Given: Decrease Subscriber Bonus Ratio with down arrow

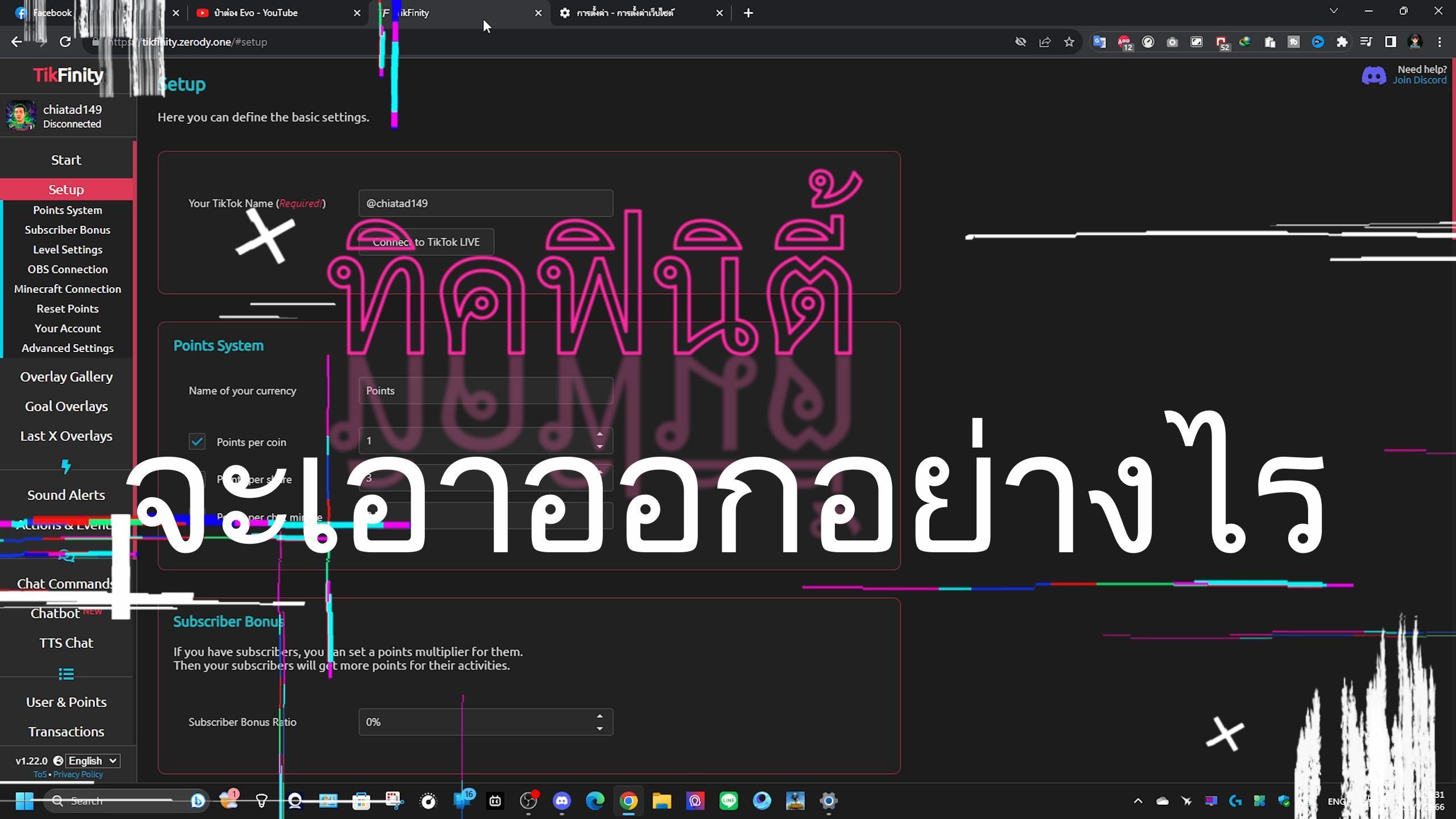Looking at the screenshot, I should [599, 729].
